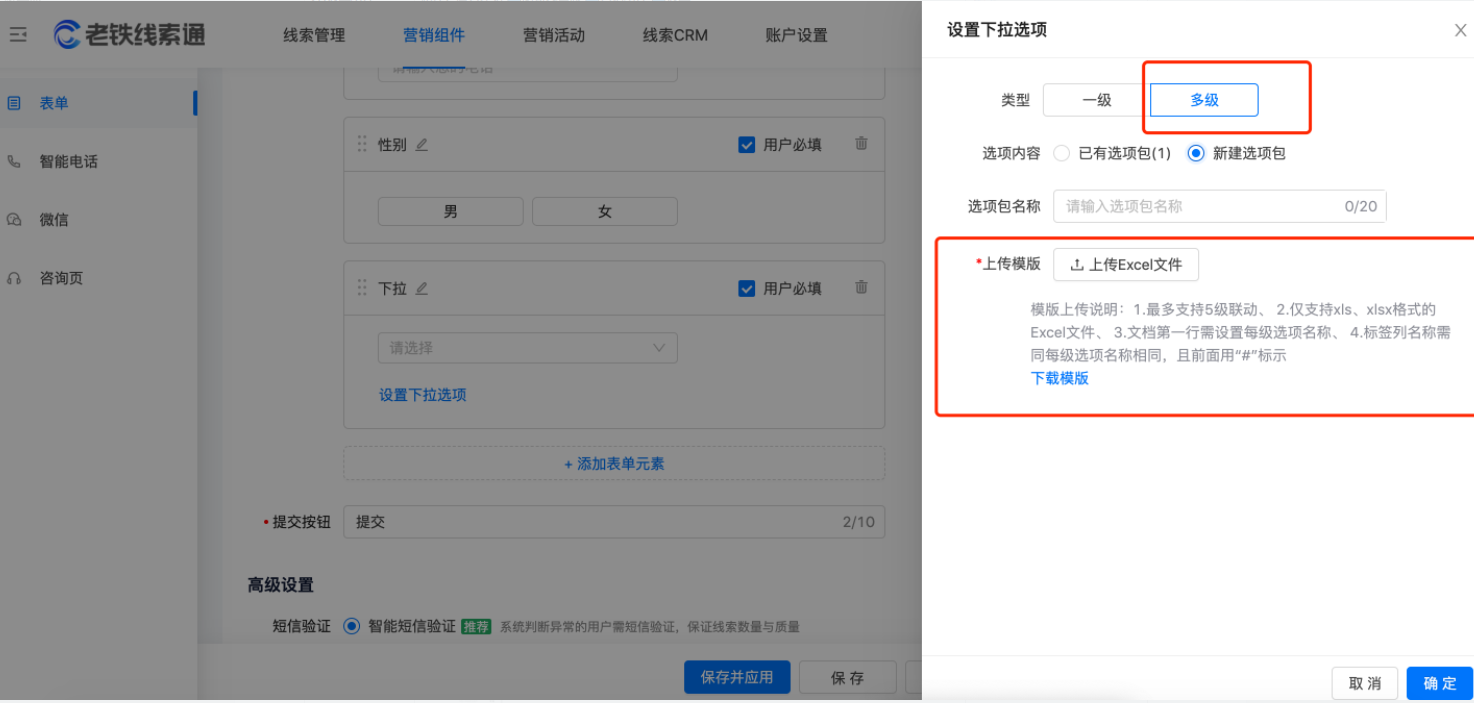Rename 下拉 field via its pencil icon
This screenshot has width=1474, height=703.
pos(421,288)
